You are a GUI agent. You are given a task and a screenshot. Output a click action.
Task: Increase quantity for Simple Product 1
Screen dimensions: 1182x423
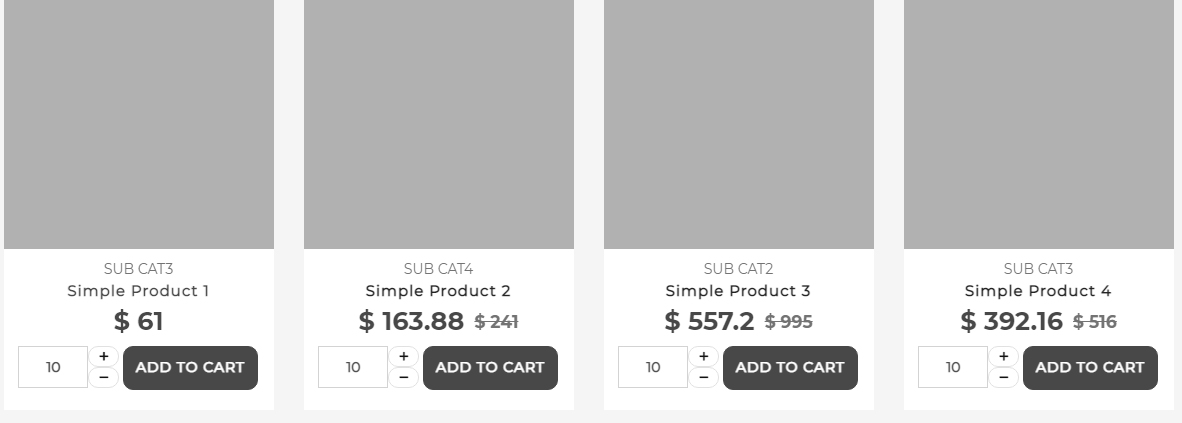point(104,357)
